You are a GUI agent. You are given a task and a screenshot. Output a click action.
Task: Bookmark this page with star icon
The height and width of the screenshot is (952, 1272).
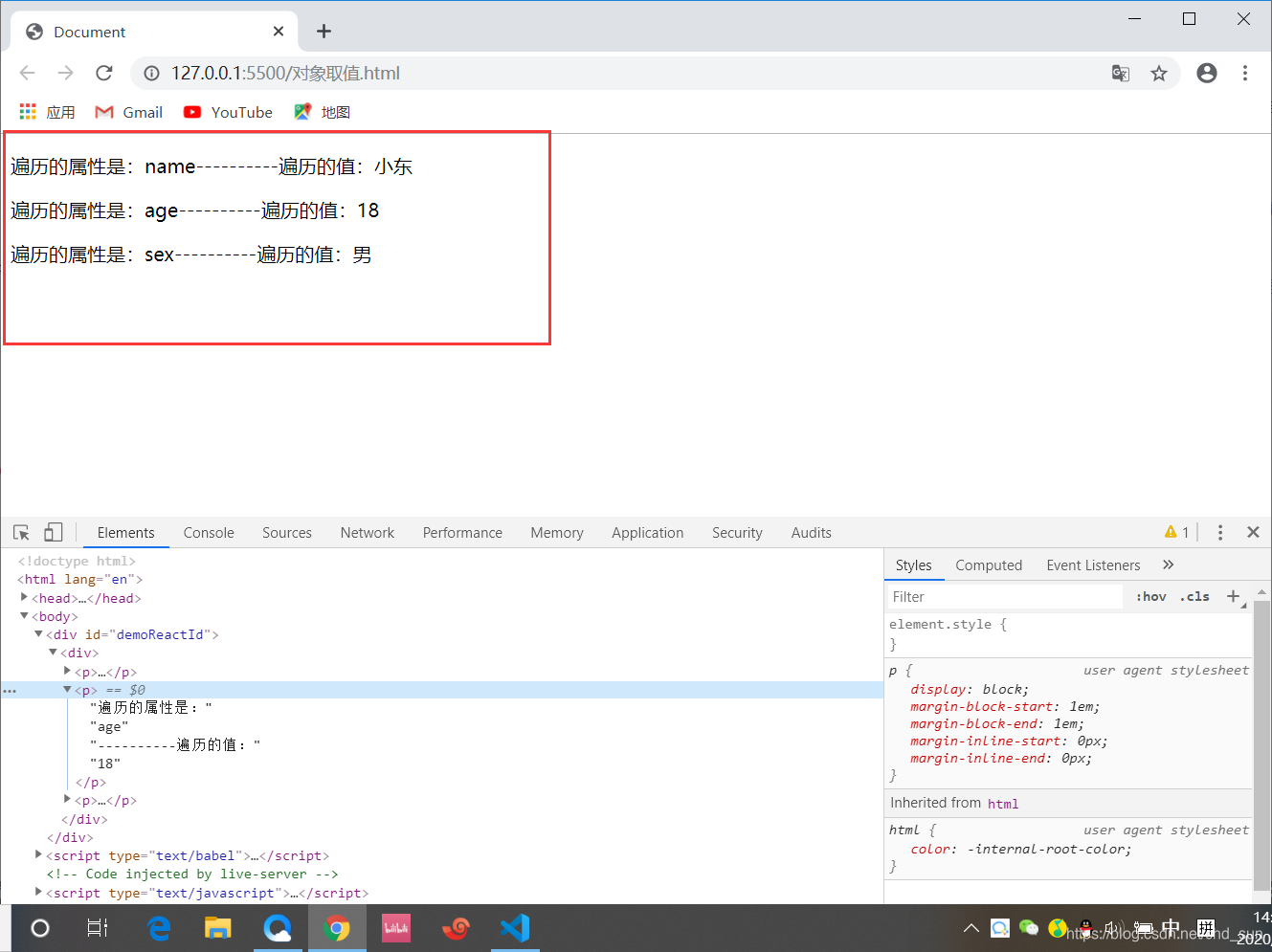pos(1159,73)
